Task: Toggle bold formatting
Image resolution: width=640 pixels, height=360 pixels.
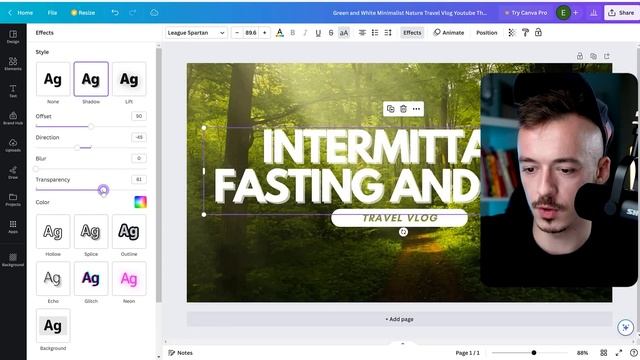Action: 293,33
